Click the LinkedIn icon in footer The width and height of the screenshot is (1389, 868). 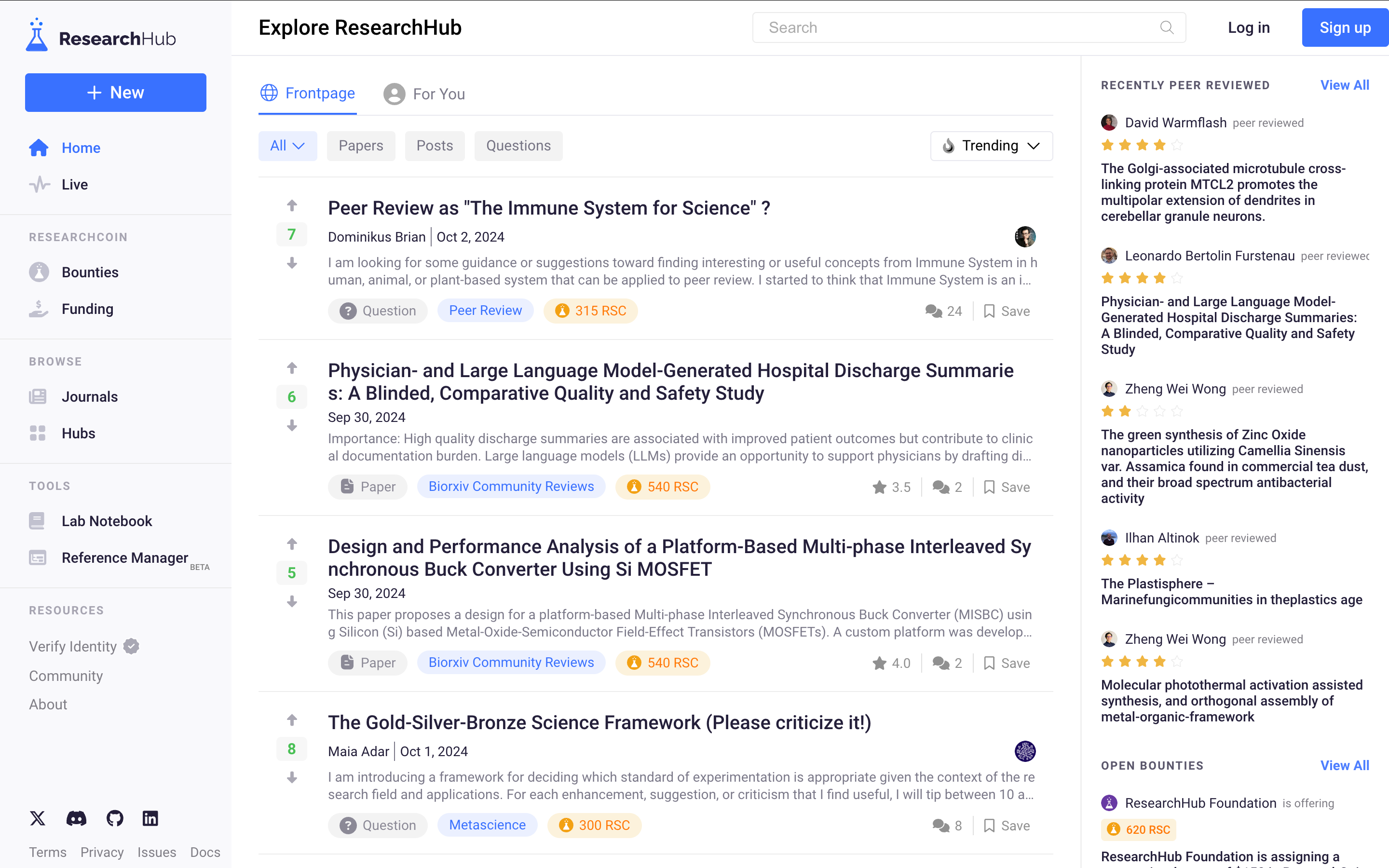[x=150, y=818]
